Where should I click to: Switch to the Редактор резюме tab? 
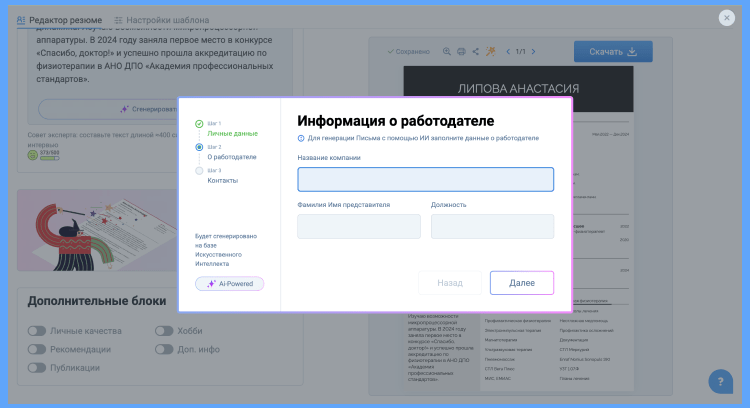[x=59, y=20]
